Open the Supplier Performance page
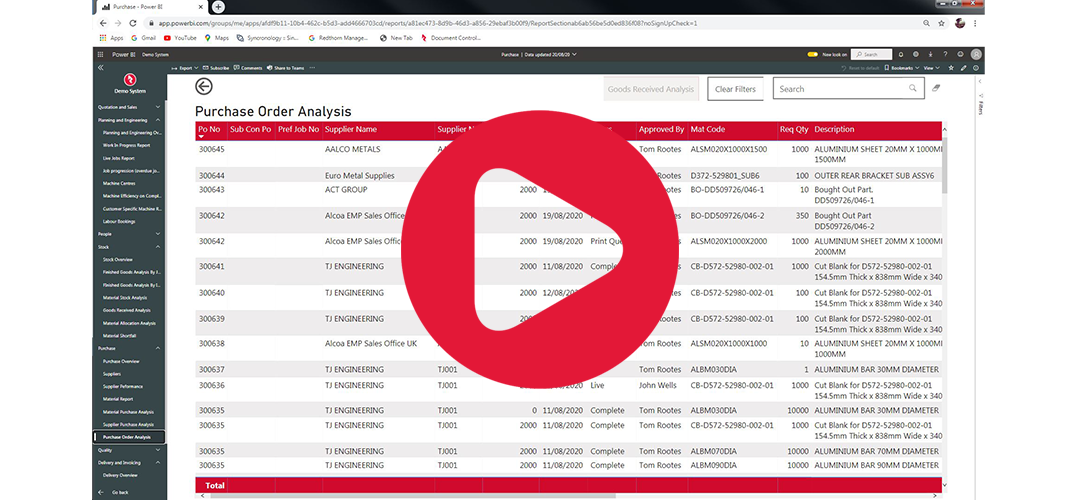 (123, 386)
